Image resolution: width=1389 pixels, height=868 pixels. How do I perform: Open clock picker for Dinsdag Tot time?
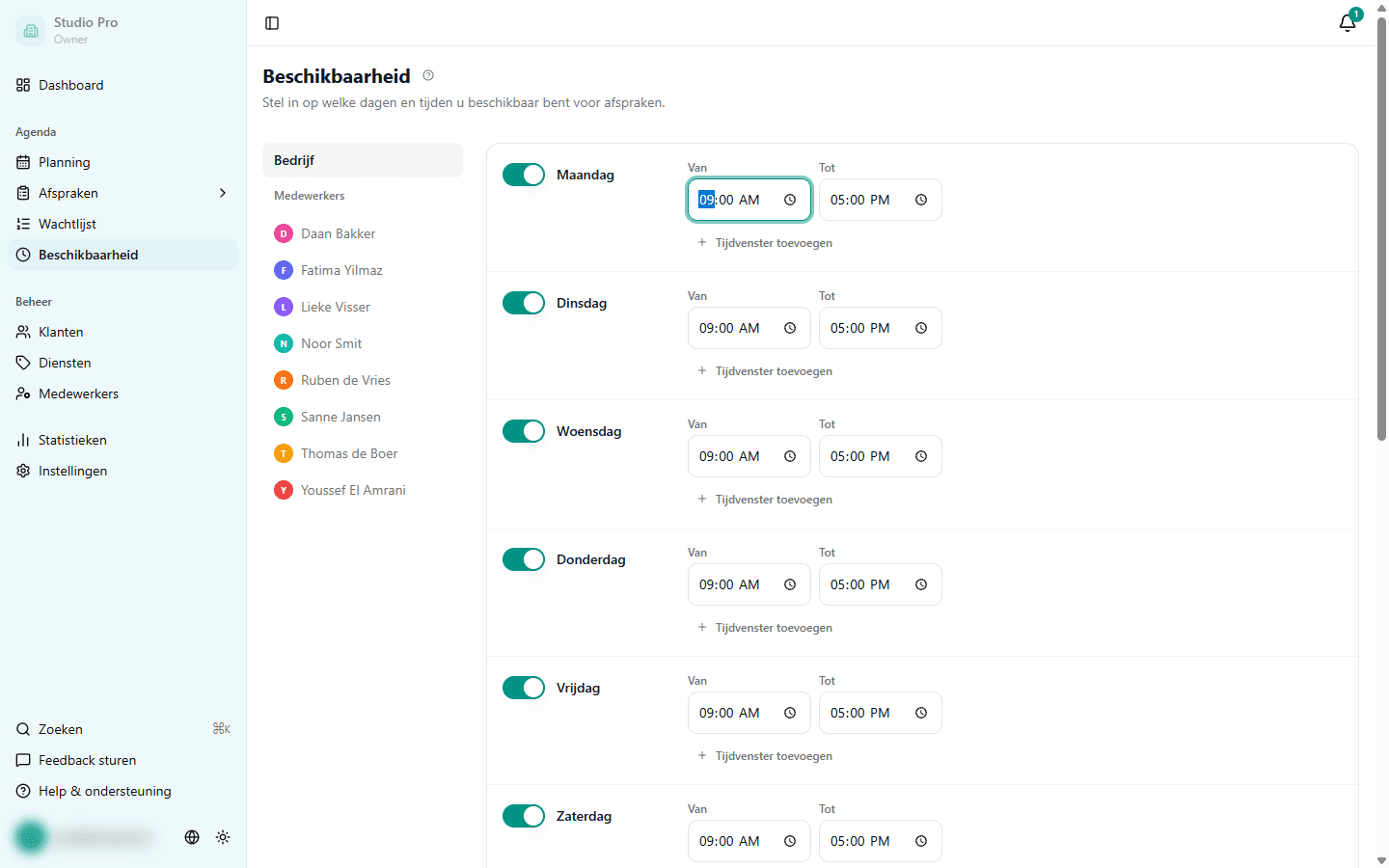pyautogui.click(x=921, y=328)
